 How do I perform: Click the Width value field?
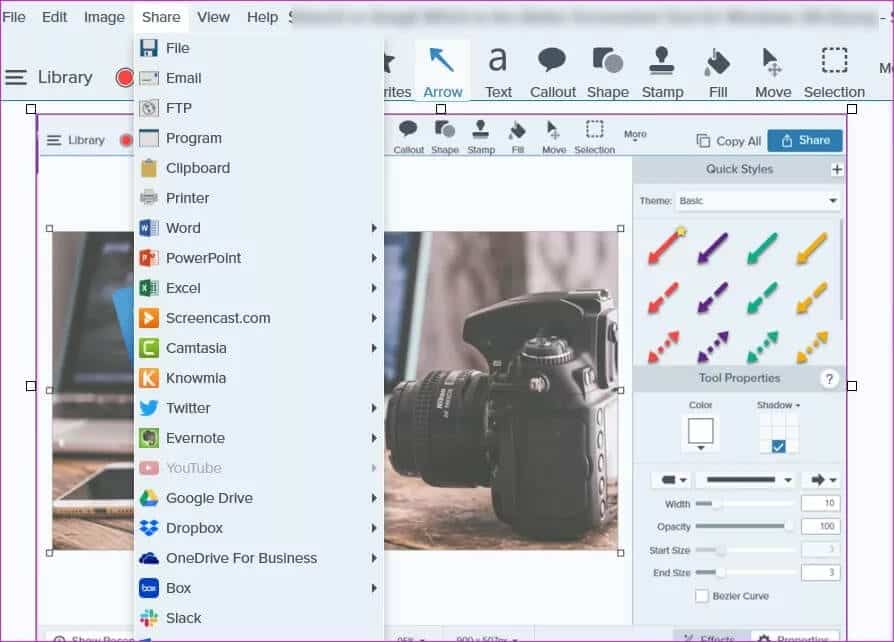coord(820,503)
